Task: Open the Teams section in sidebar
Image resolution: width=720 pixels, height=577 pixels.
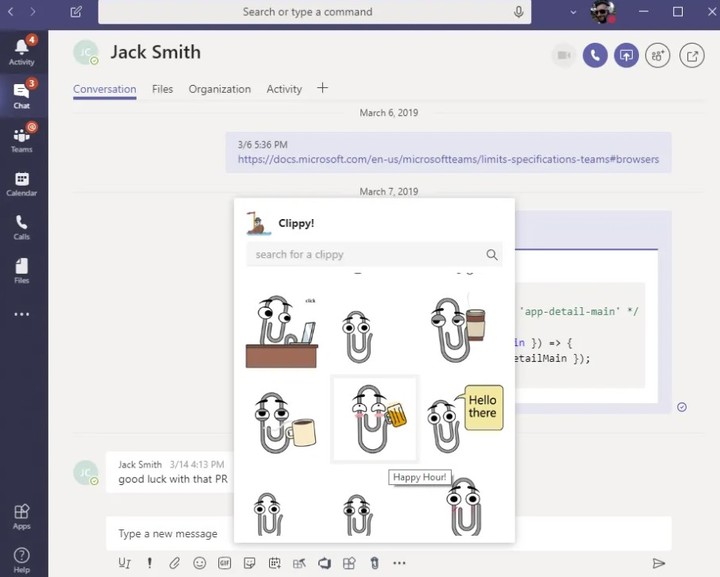Action: pyautogui.click(x=22, y=138)
